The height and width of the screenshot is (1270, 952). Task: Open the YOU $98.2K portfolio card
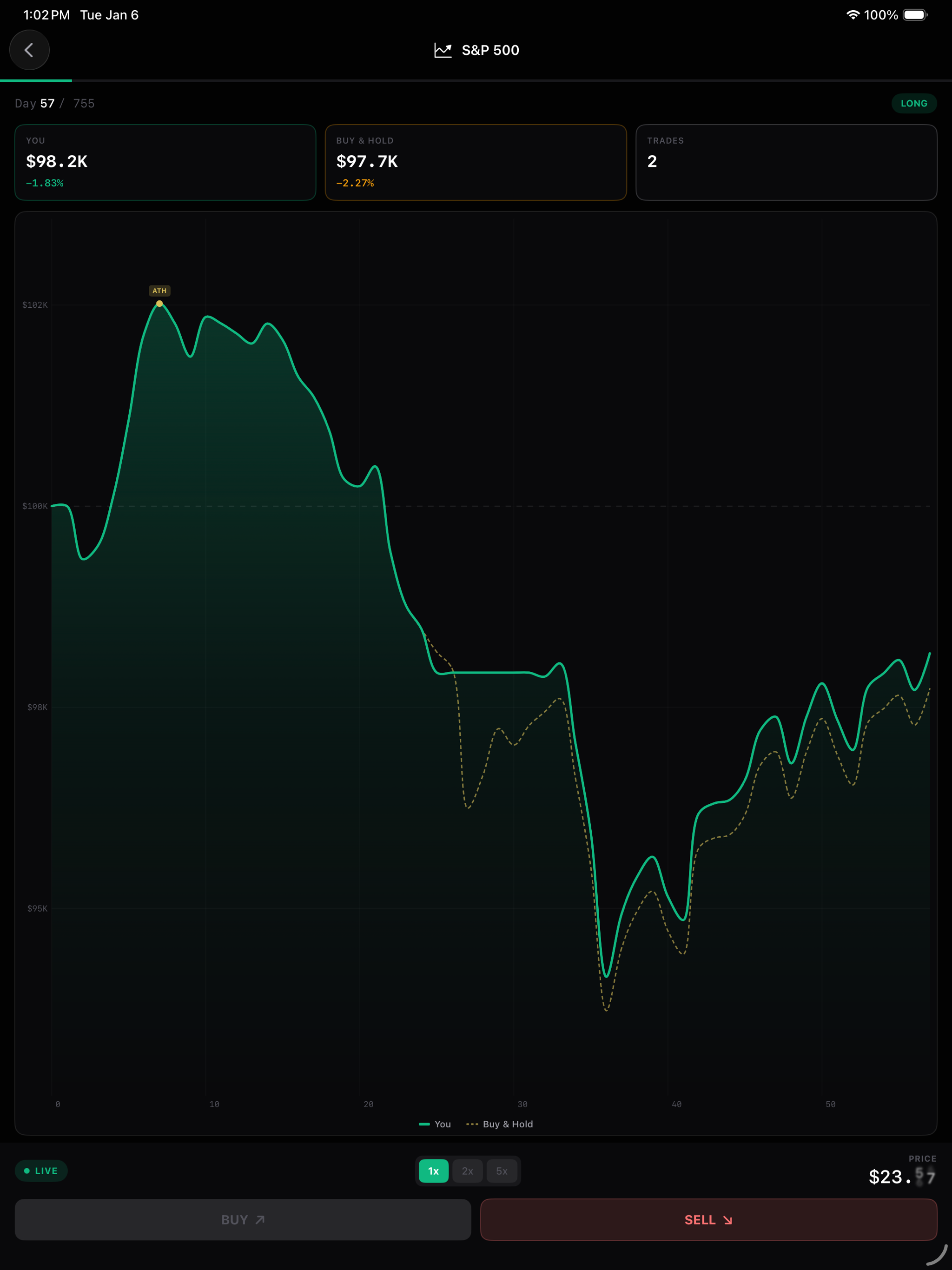(x=165, y=163)
